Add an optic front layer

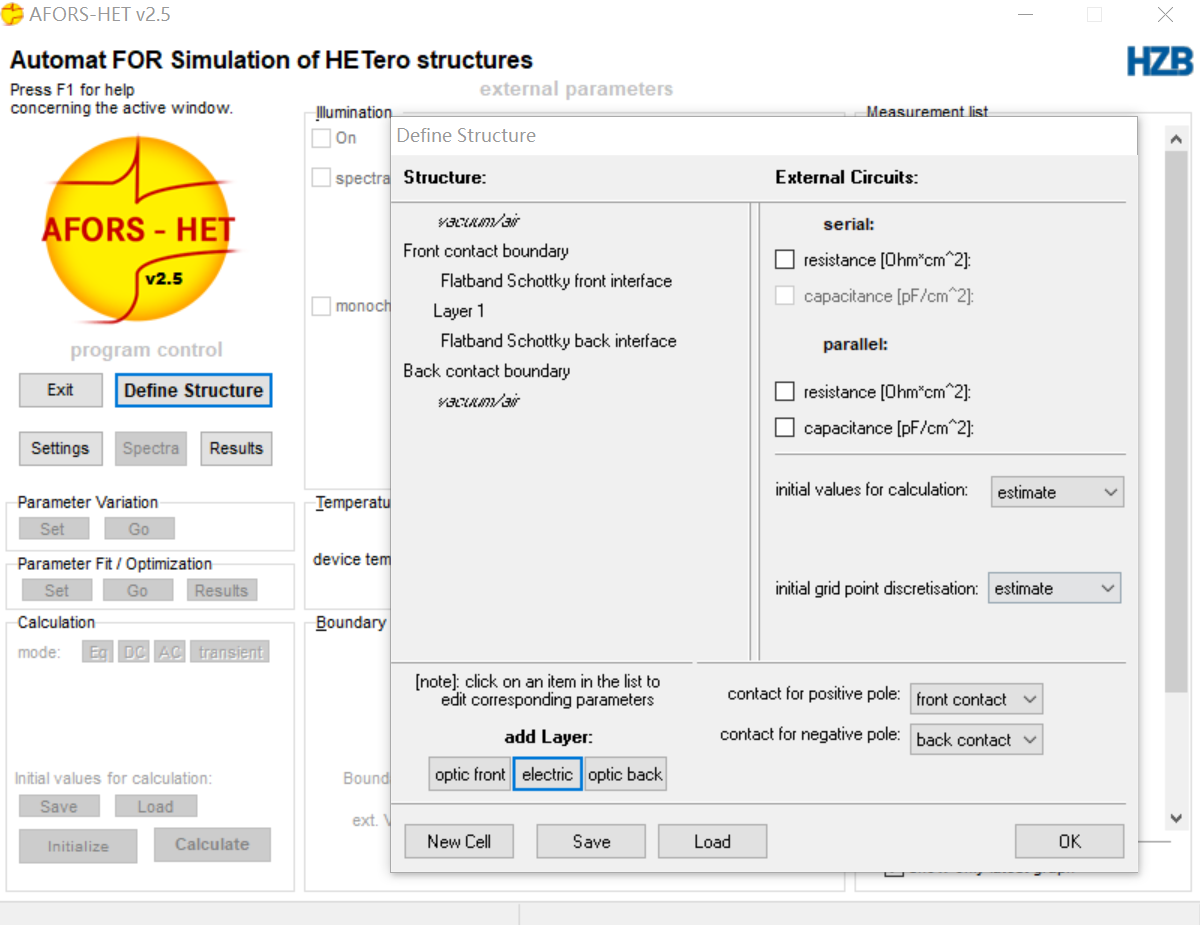[470, 774]
